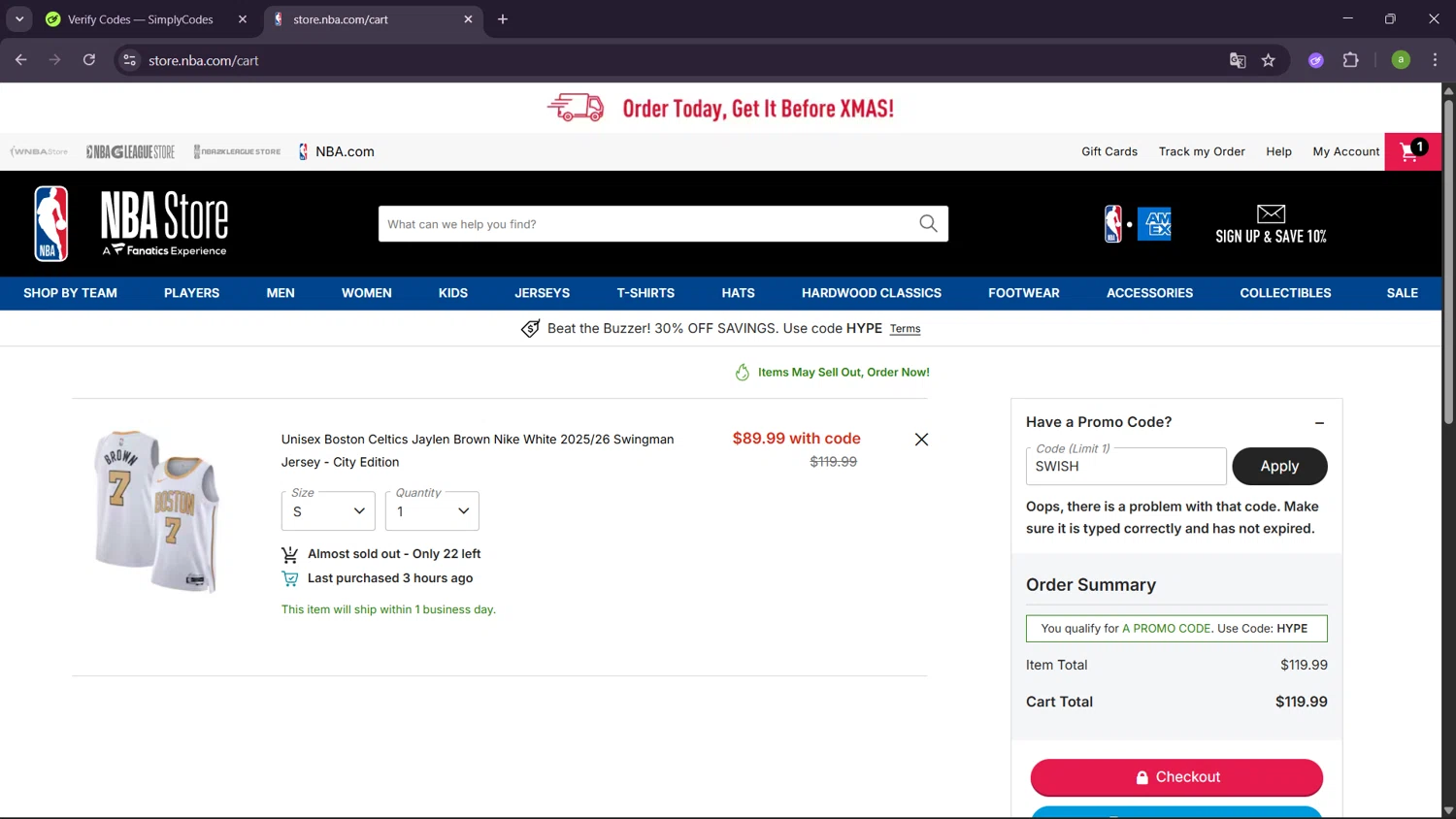Open SALE menu
Screen dimensions: 1456x819
coord(1403,293)
